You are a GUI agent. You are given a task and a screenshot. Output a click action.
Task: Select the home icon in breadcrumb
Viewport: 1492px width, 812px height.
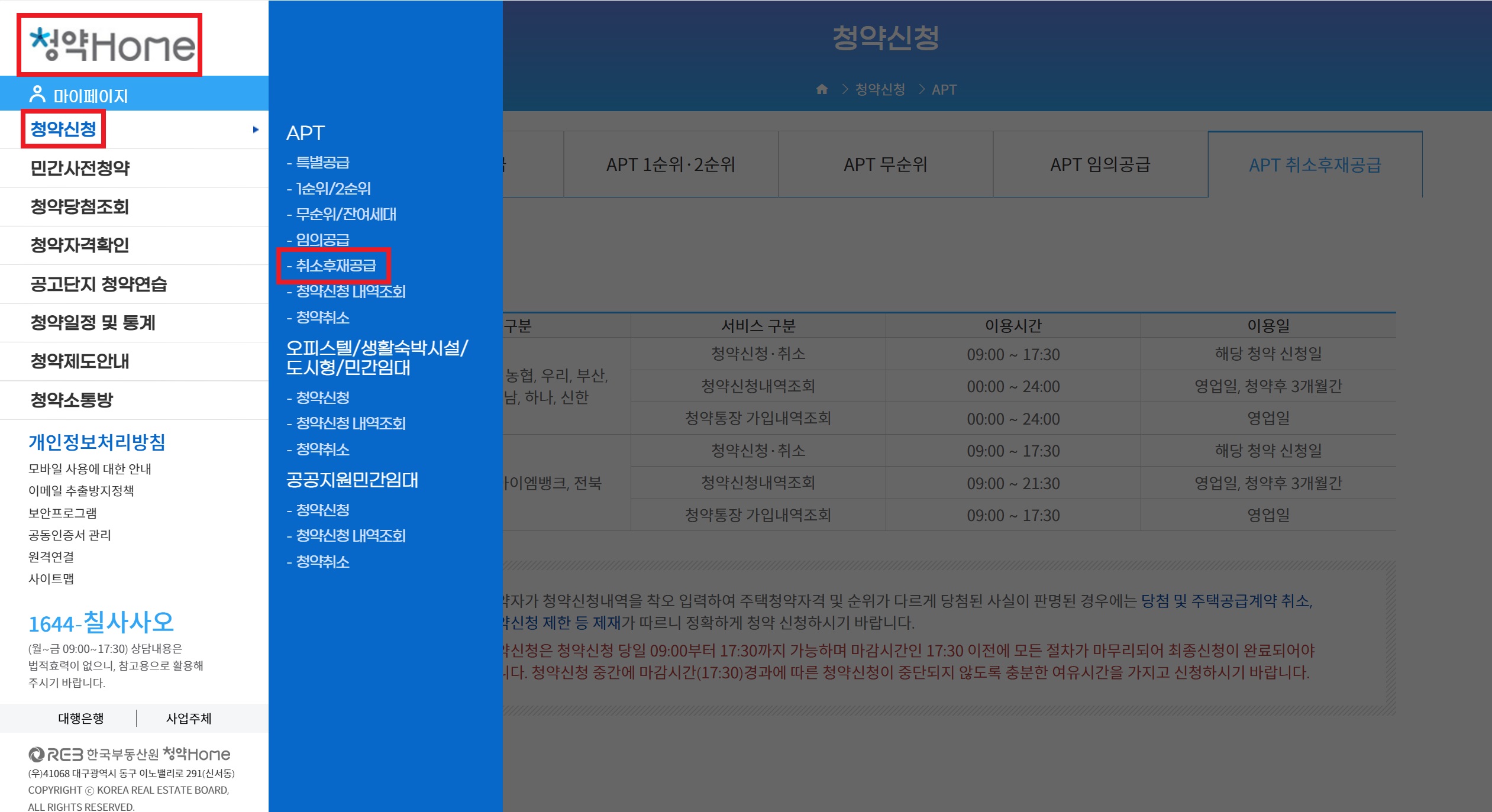coord(823,90)
